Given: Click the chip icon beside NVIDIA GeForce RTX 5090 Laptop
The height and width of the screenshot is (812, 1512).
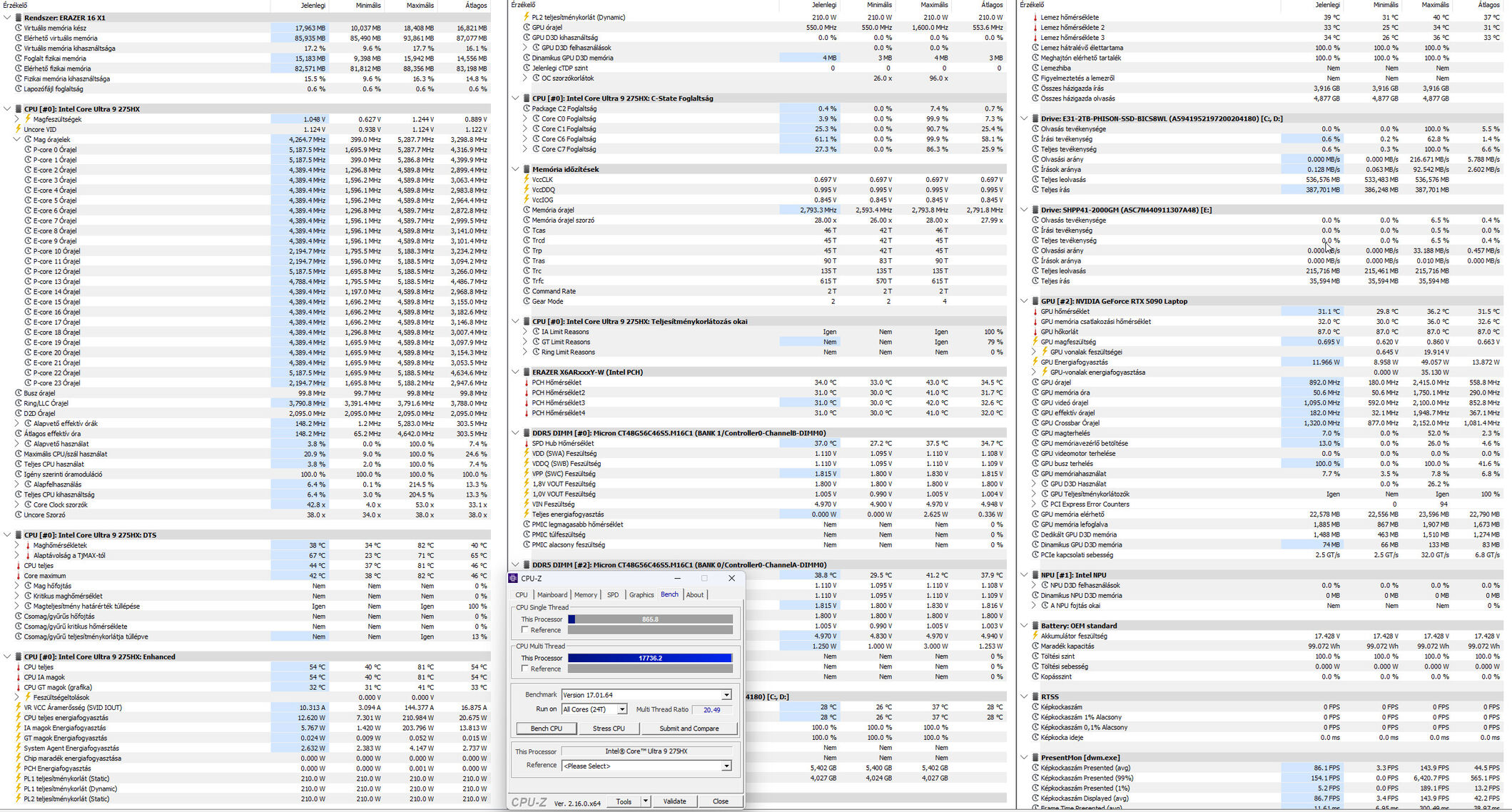Looking at the screenshot, I should [x=1035, y=301].
